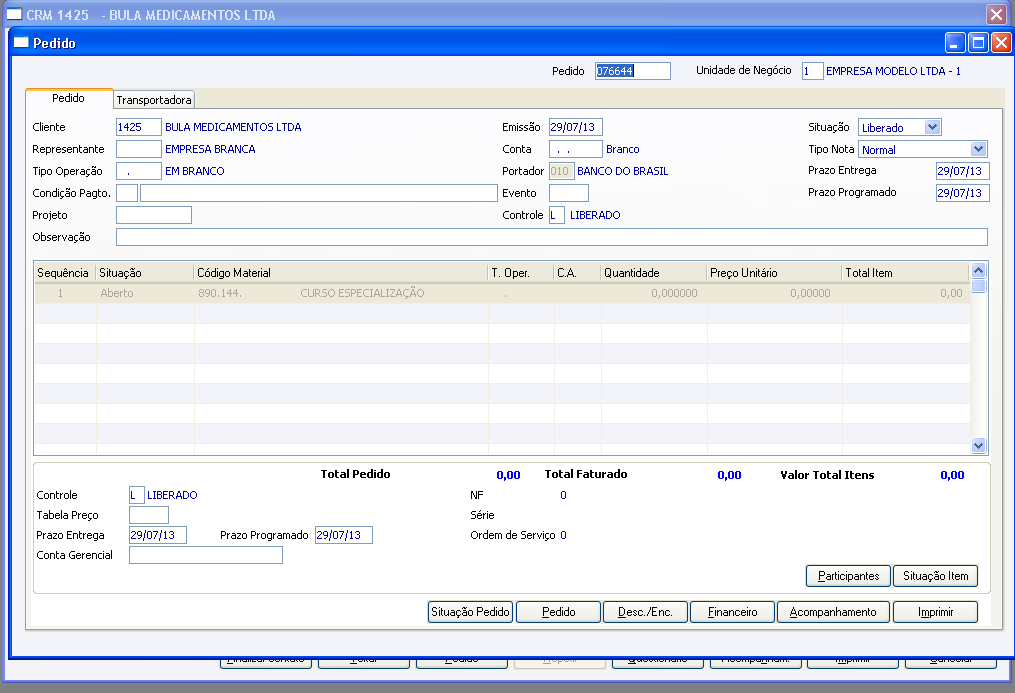Click the Acompanhamento button
The width and height of the screenshot is (1015, 693).
click(x=833, y=611)
